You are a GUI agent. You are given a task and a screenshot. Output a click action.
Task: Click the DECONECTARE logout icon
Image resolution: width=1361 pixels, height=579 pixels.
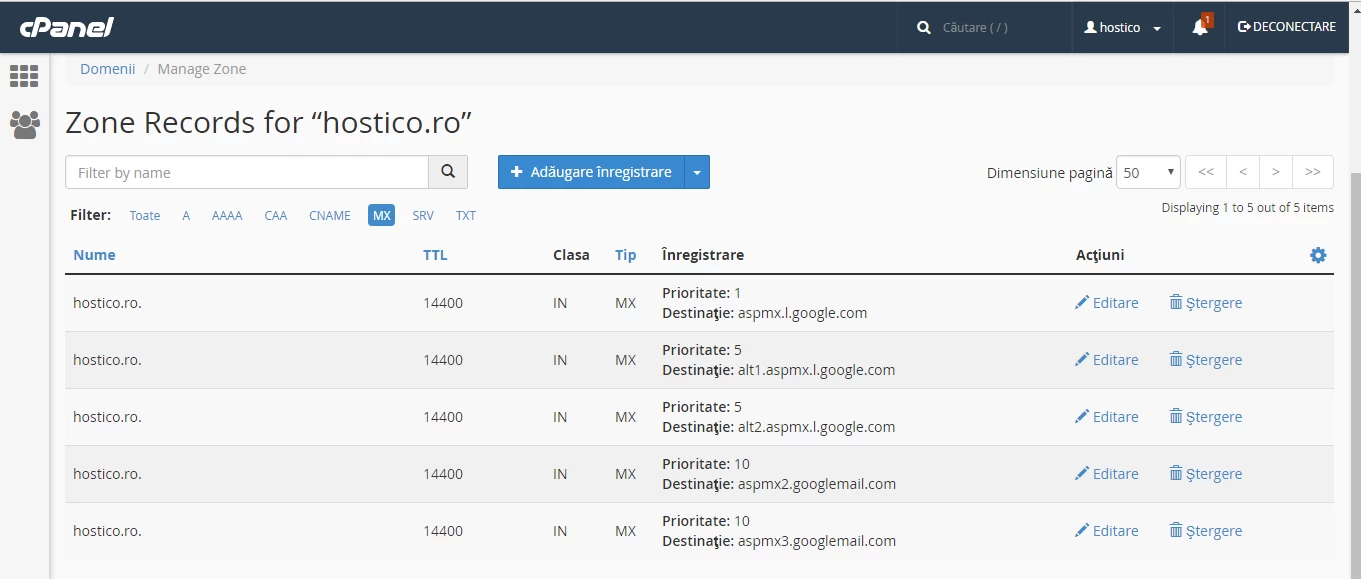pos(1242,27)
